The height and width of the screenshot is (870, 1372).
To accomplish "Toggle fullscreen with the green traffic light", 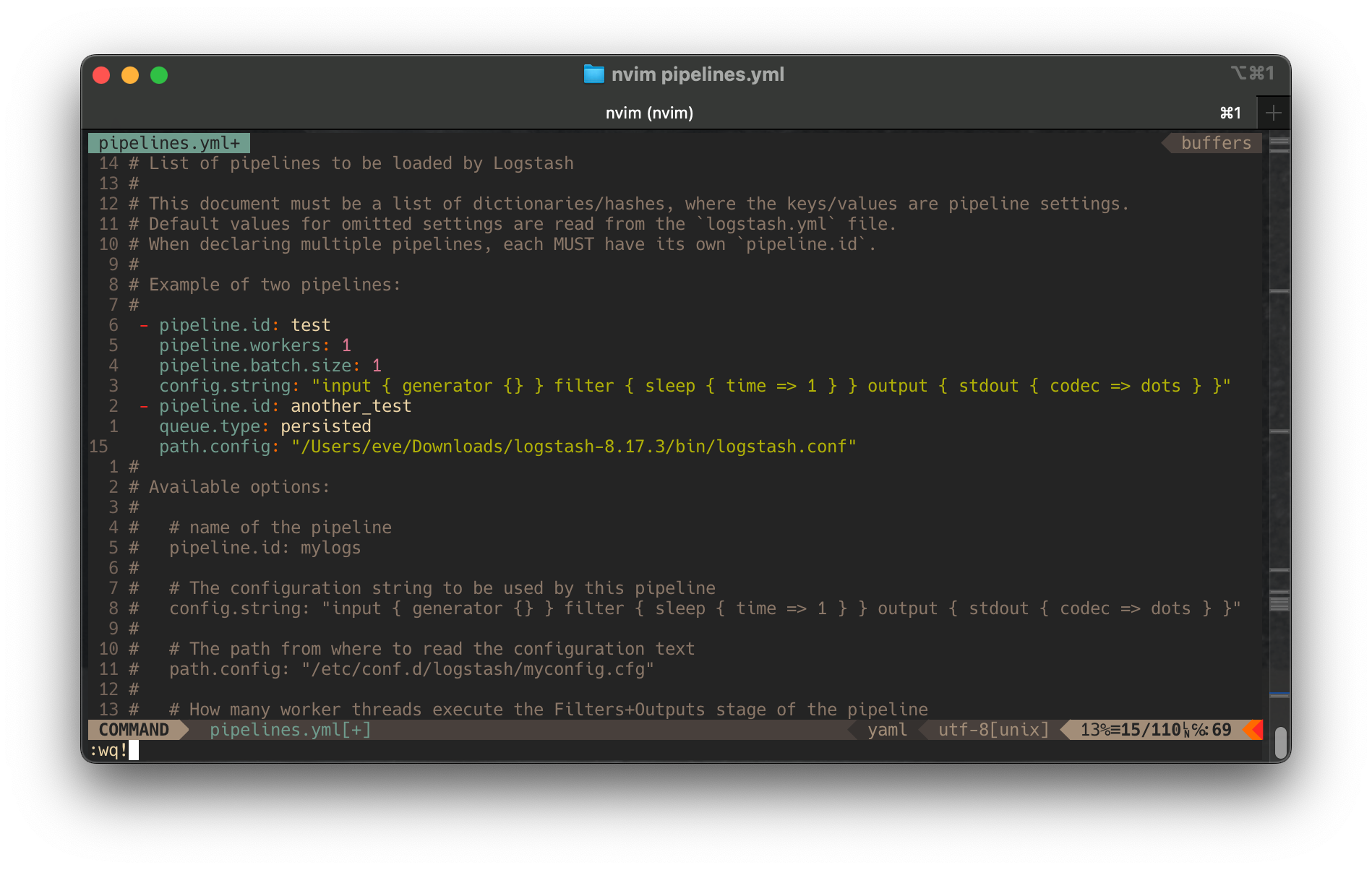I will [x=159, y=74].
